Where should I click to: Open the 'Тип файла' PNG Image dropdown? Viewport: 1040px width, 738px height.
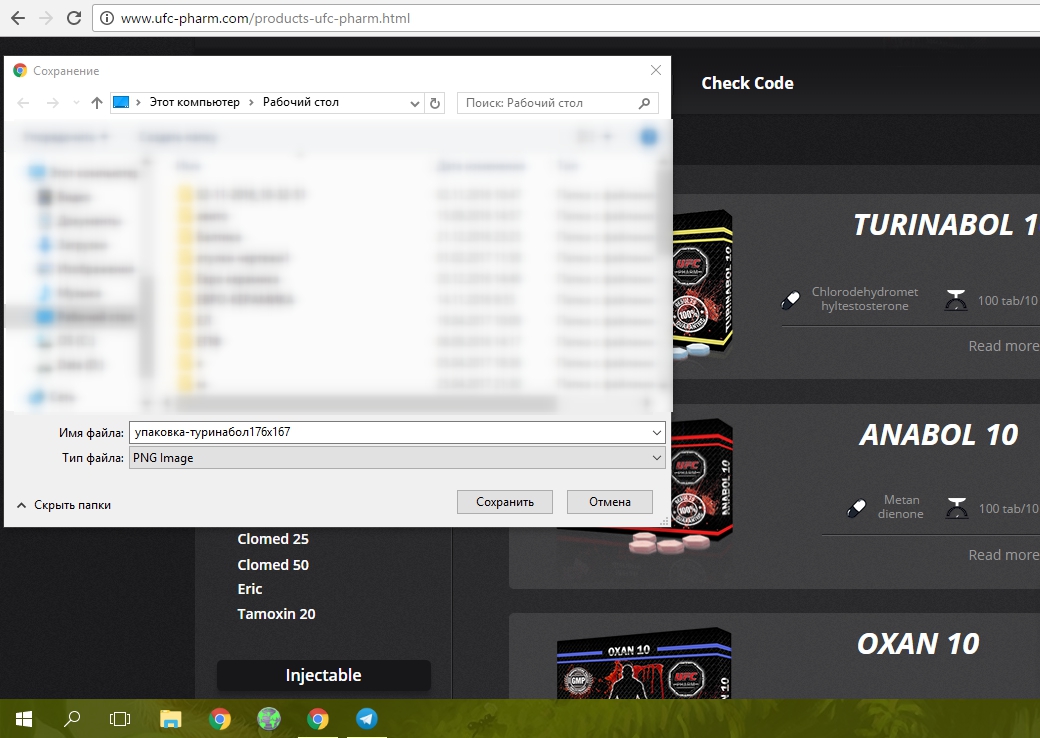[656, 457]
